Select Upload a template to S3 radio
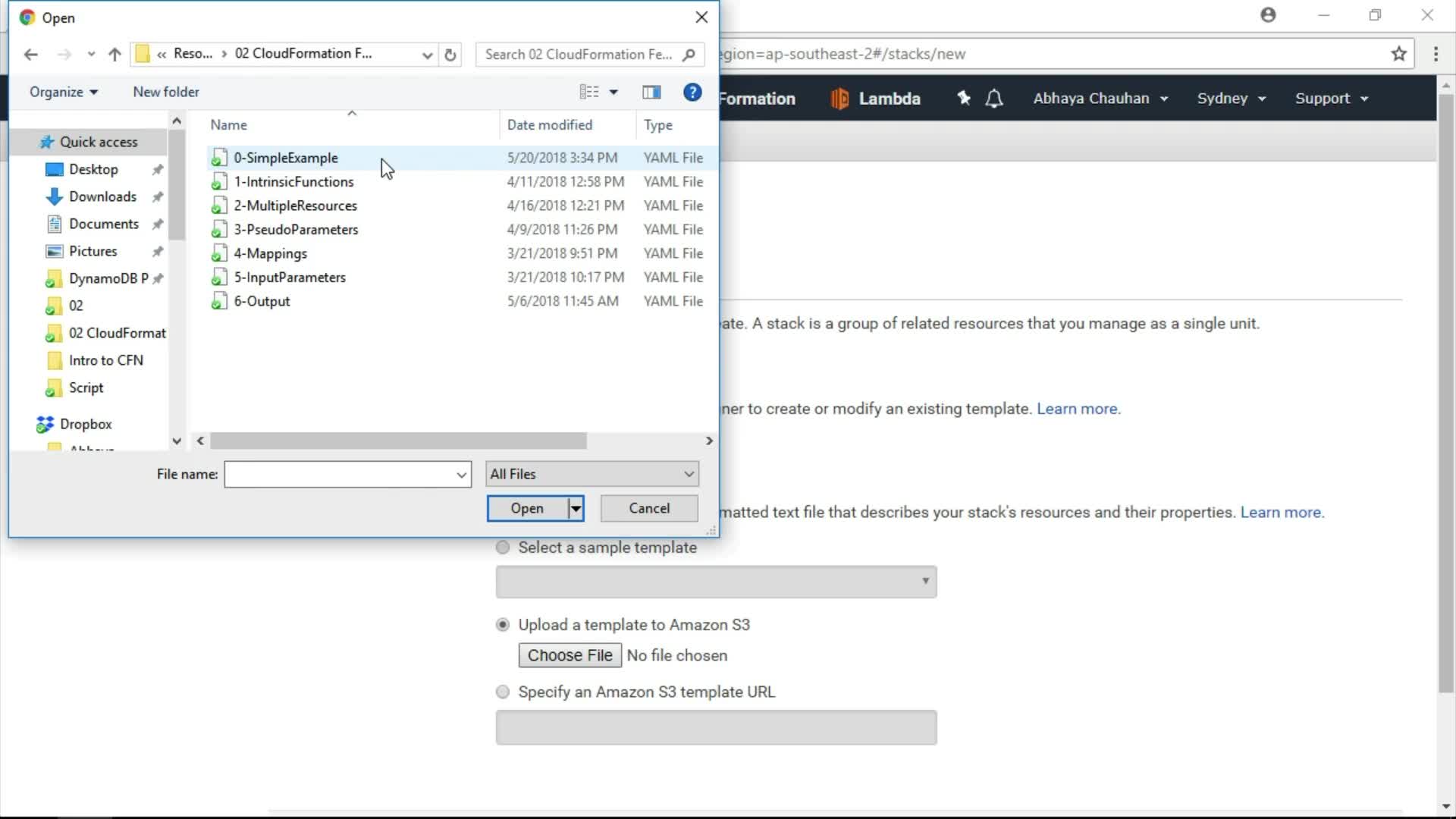Image resolution: width=1456 pixels, height=819 pixels. (x=503, y=625)
